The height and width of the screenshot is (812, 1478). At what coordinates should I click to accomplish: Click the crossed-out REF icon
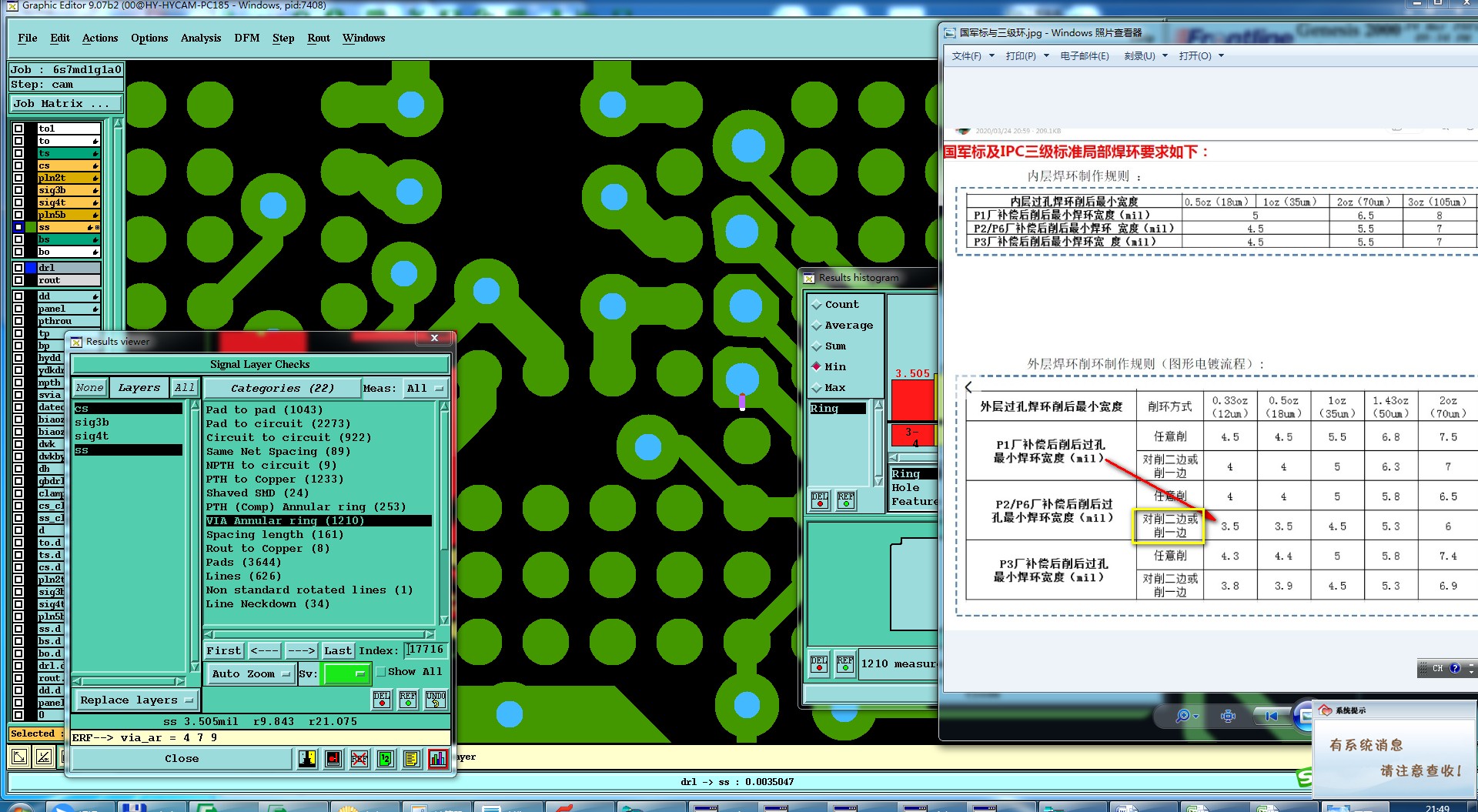click(x=359, y=759)
